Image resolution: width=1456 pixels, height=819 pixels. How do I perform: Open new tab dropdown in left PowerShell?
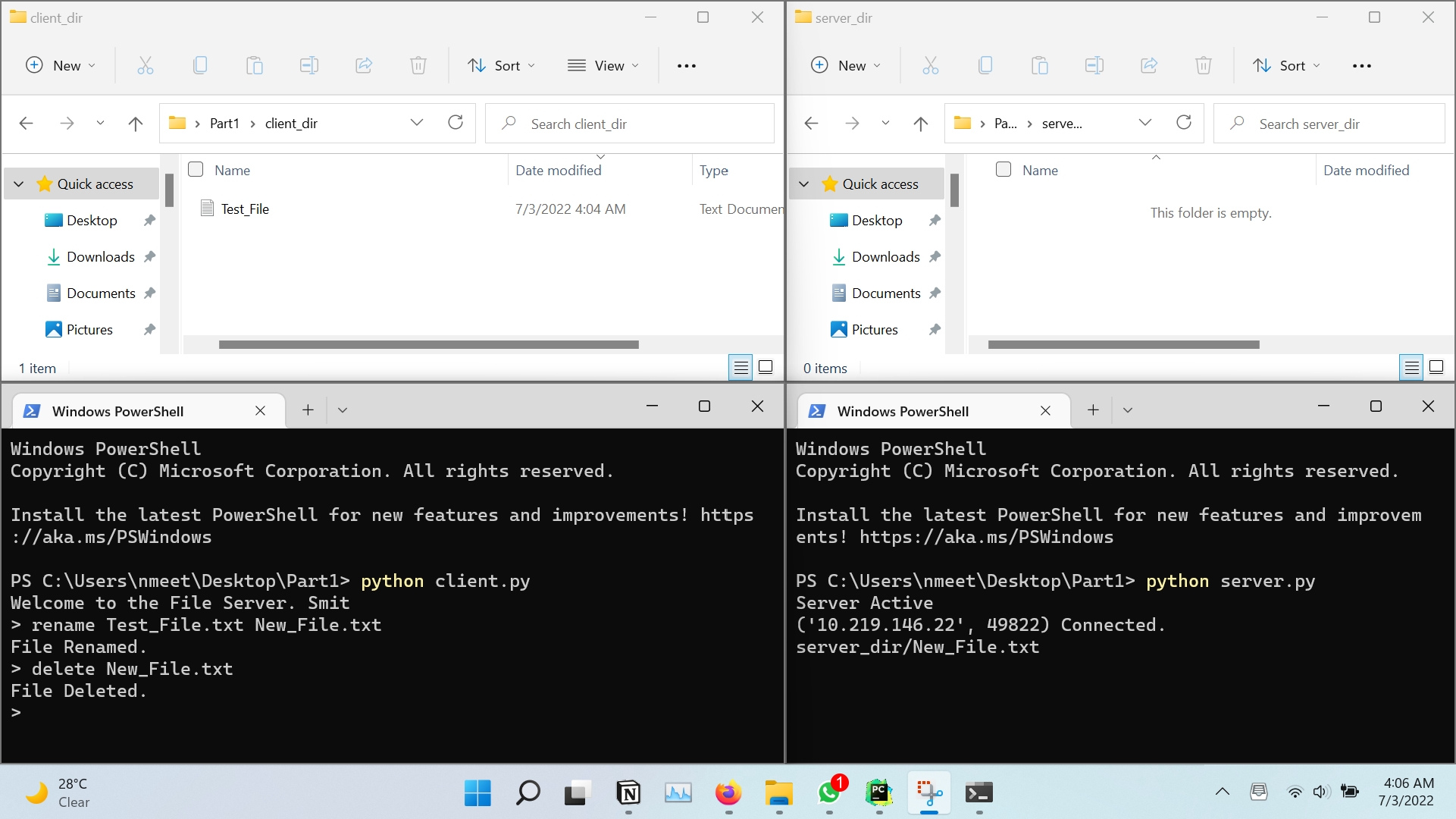tap(343, 410)
